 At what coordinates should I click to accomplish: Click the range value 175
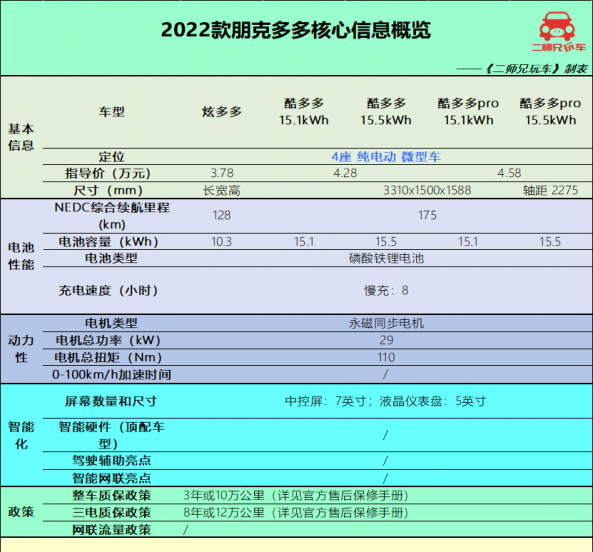tap(427, 215)
